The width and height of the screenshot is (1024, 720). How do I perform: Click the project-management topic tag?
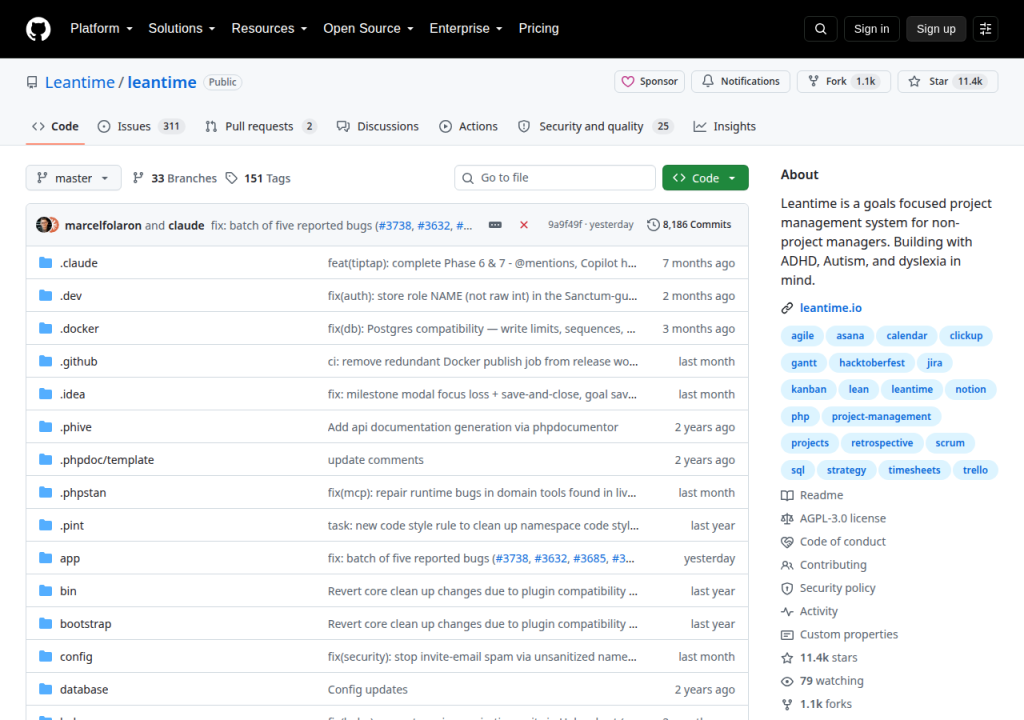881,416
